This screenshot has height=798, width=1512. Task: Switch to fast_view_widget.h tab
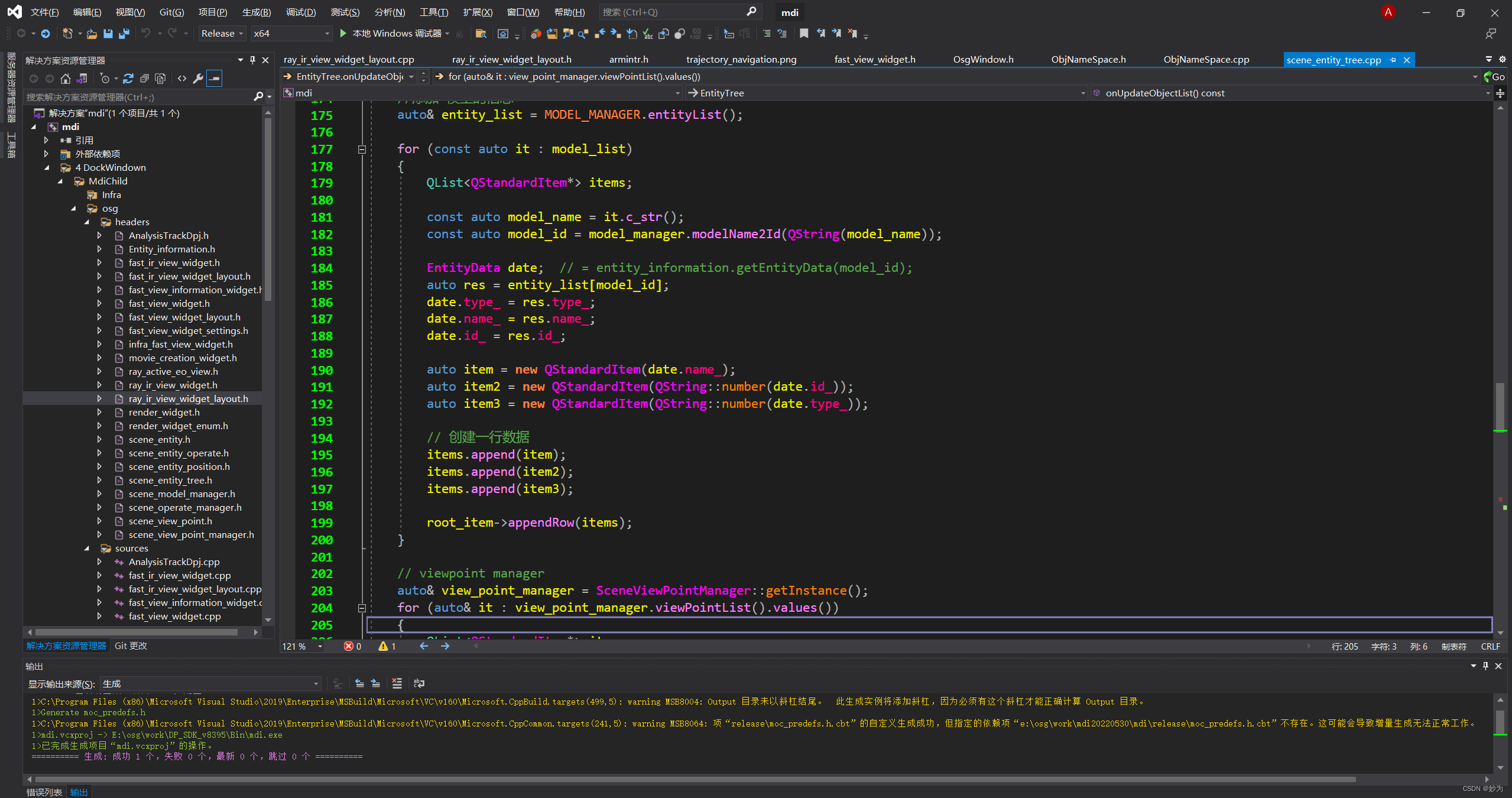(x=874, y=60)
